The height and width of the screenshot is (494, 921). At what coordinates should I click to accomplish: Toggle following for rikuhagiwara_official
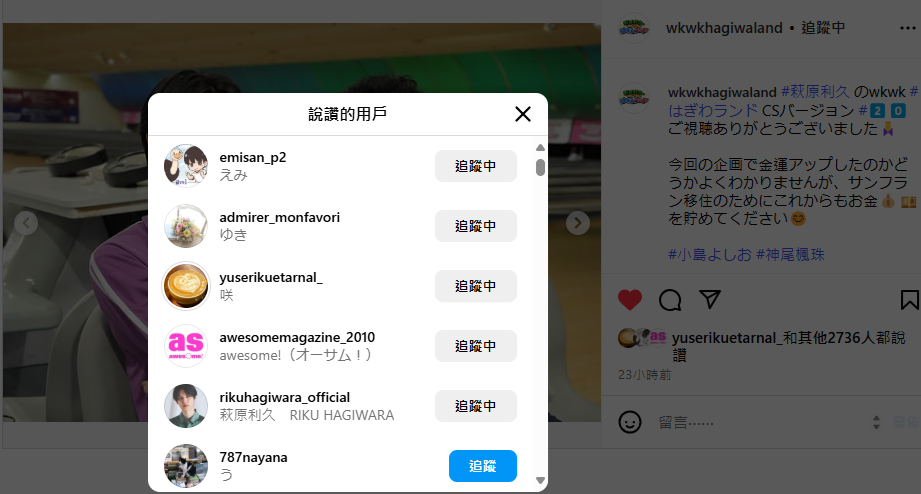click(476, 406)
